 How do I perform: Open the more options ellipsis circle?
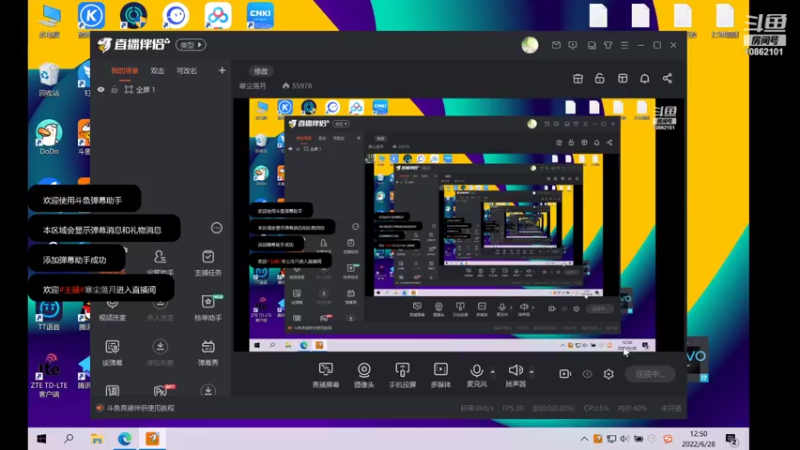(x=216, y=228)
